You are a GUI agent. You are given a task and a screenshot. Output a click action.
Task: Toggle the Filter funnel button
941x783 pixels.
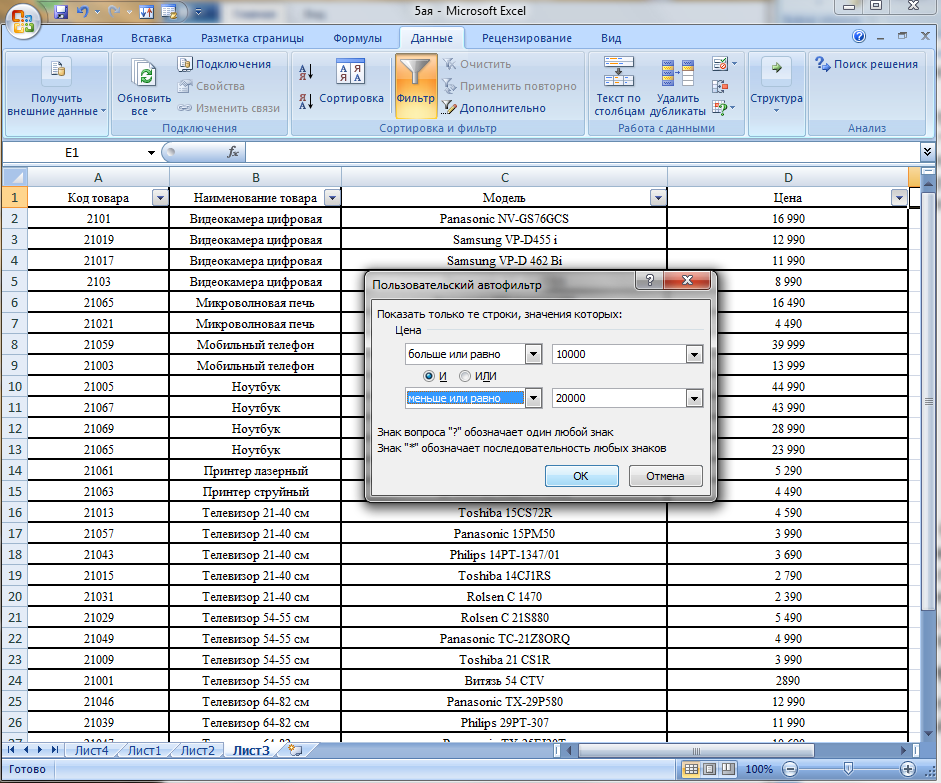pyautogui.click(x=415, y=86)
